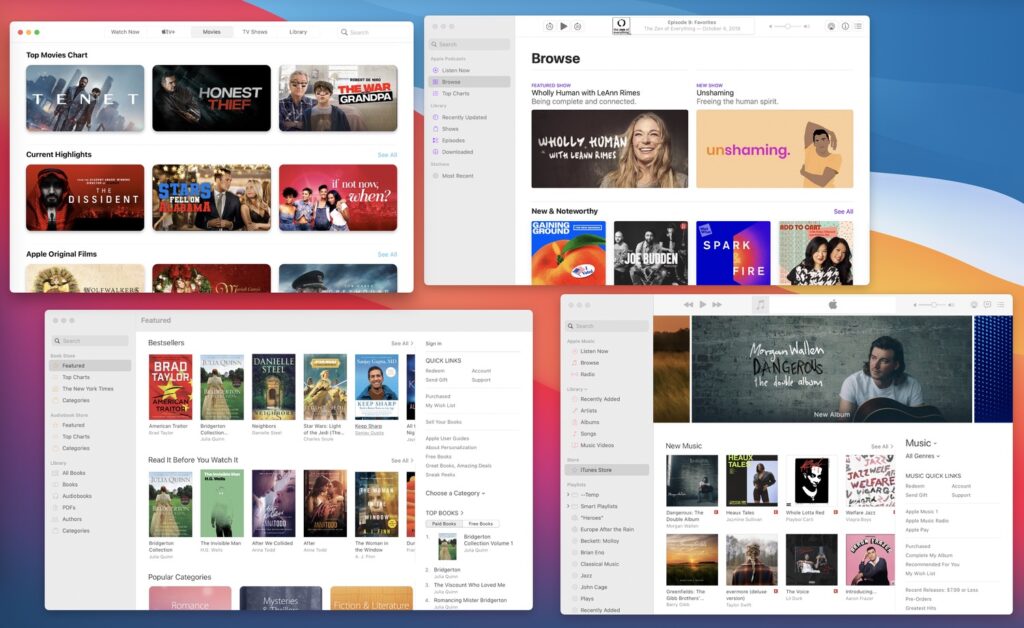
Task: Skip back 15 seconds in Podcasts
Action: coord(549,26)
